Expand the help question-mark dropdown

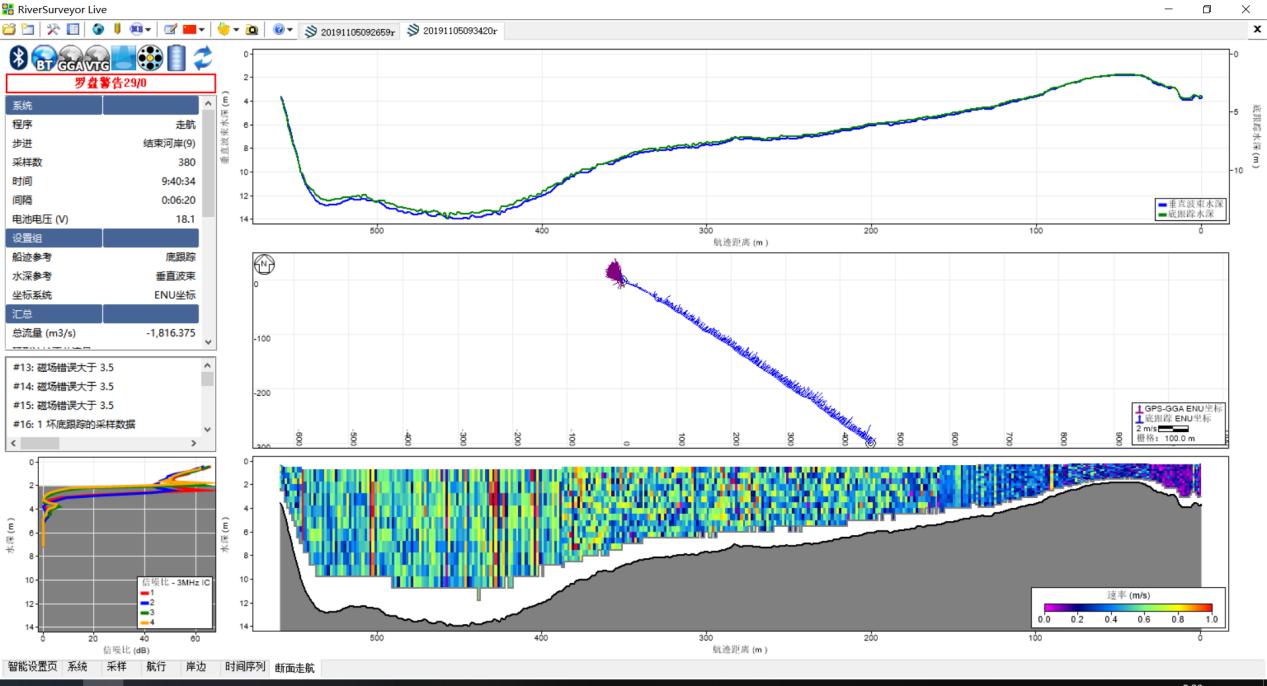tap(283, 30)
